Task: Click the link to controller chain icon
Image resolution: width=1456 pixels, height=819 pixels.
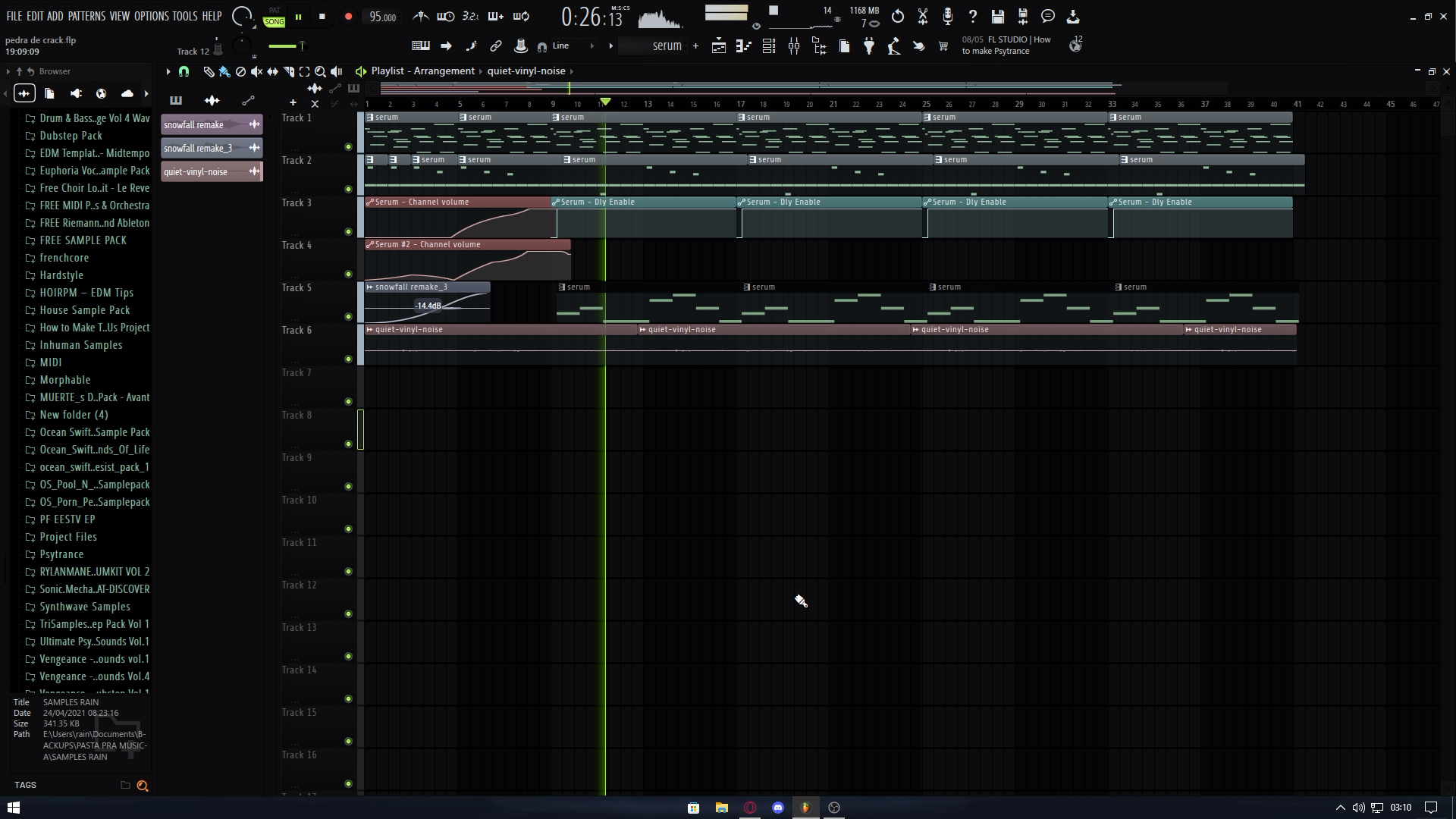Action: 496,46
